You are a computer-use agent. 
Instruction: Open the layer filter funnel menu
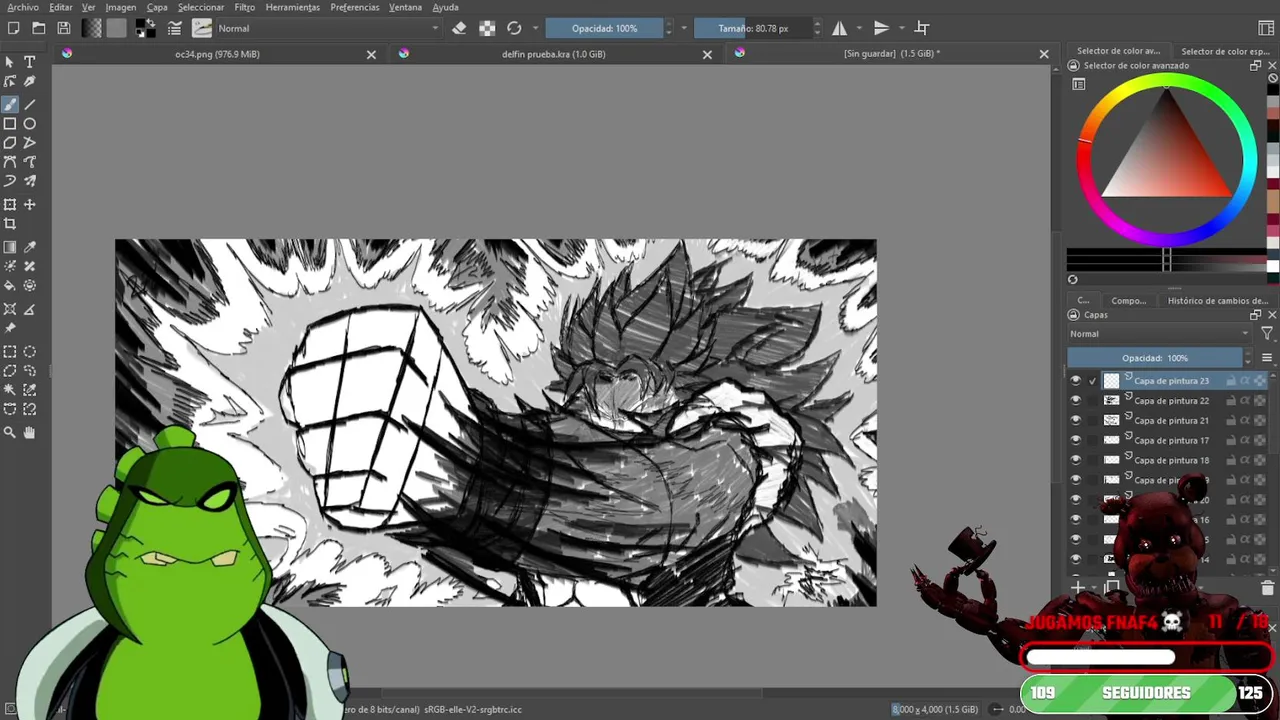point(1267,334)
